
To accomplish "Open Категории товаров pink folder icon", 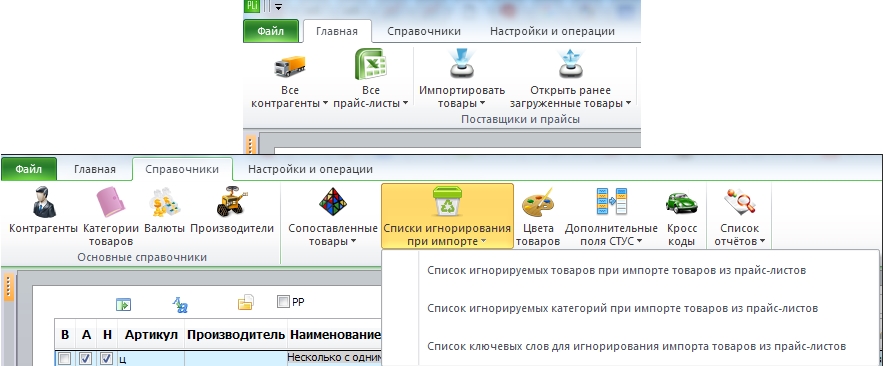I will pyautogui.click(x=110, y=202).
